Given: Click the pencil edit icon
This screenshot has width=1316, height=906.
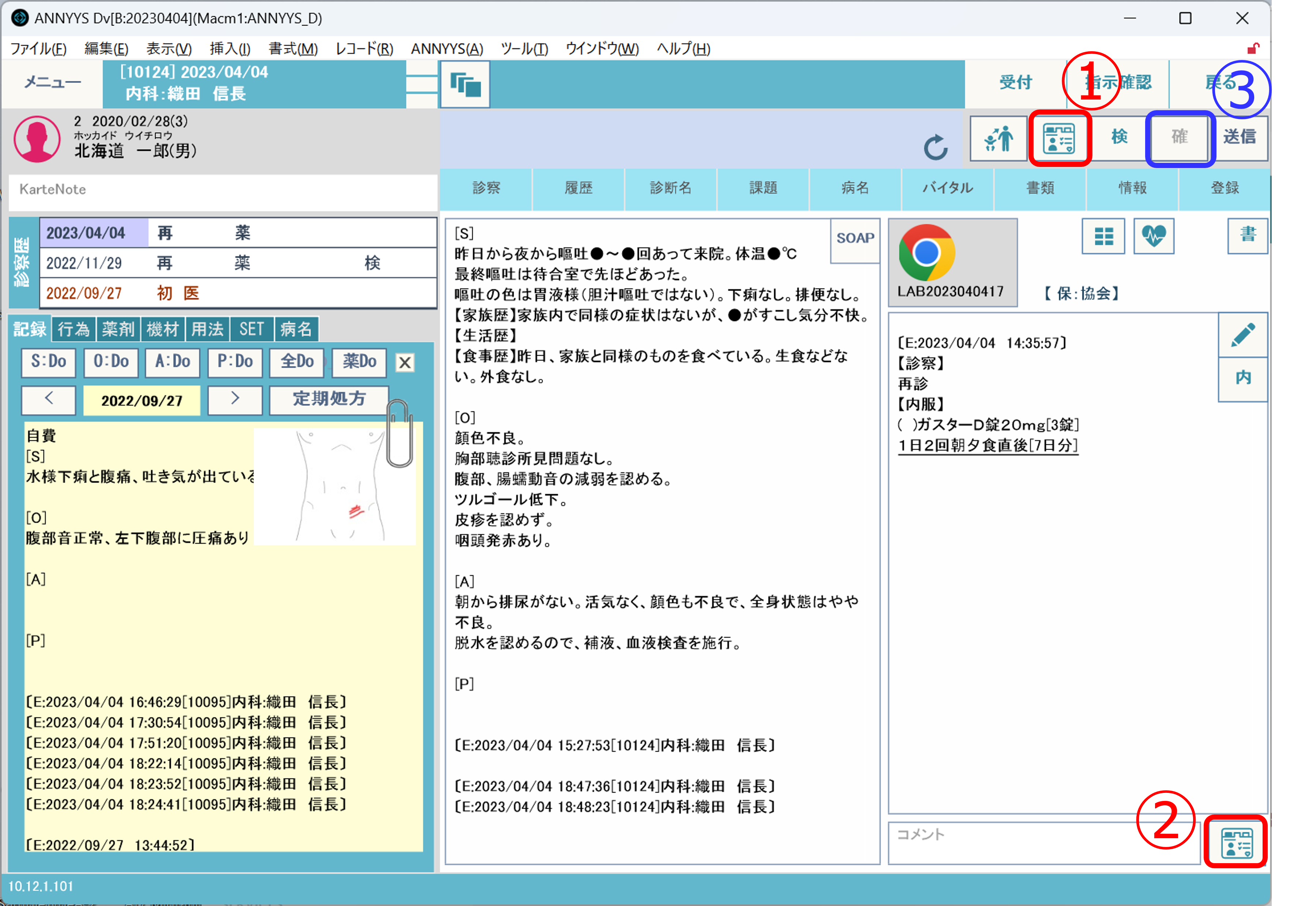Looking at the screenshot, I should pyautogui.click(x=1242, y=335).
